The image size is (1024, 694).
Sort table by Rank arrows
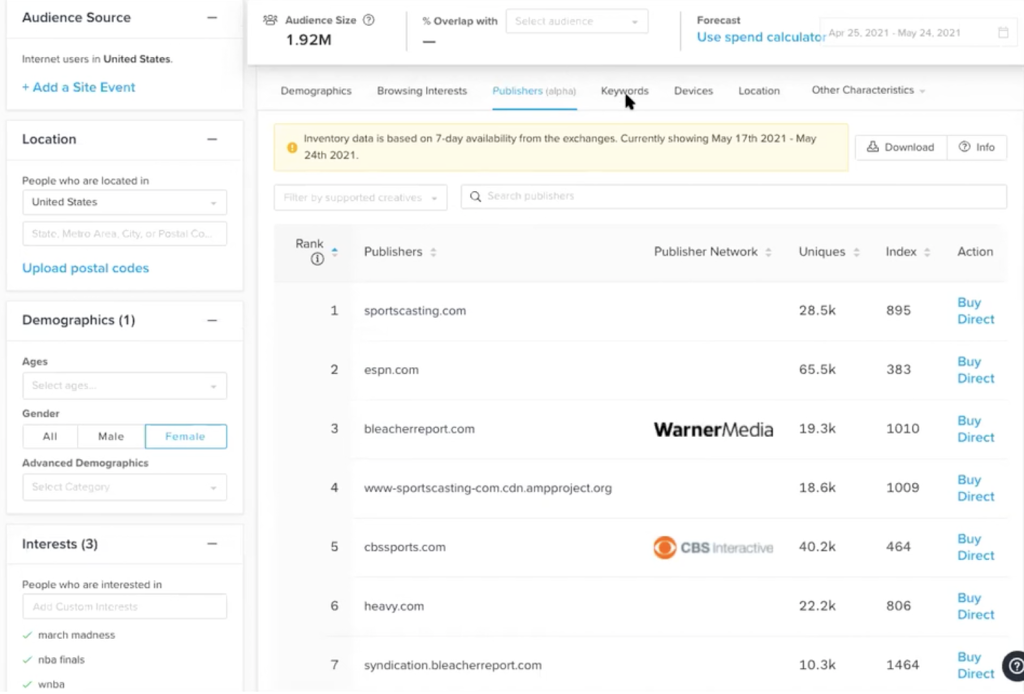pyautogui.click(x=335, y=252)
